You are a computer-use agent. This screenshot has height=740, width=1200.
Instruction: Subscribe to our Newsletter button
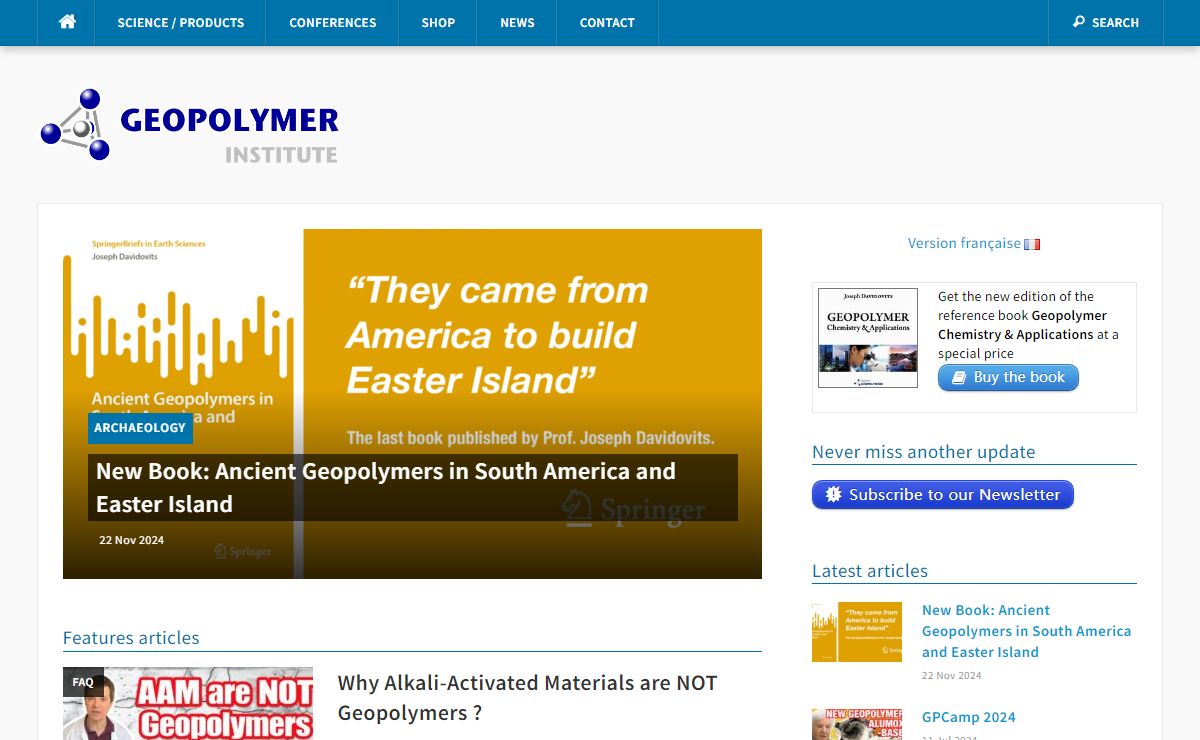943,495
